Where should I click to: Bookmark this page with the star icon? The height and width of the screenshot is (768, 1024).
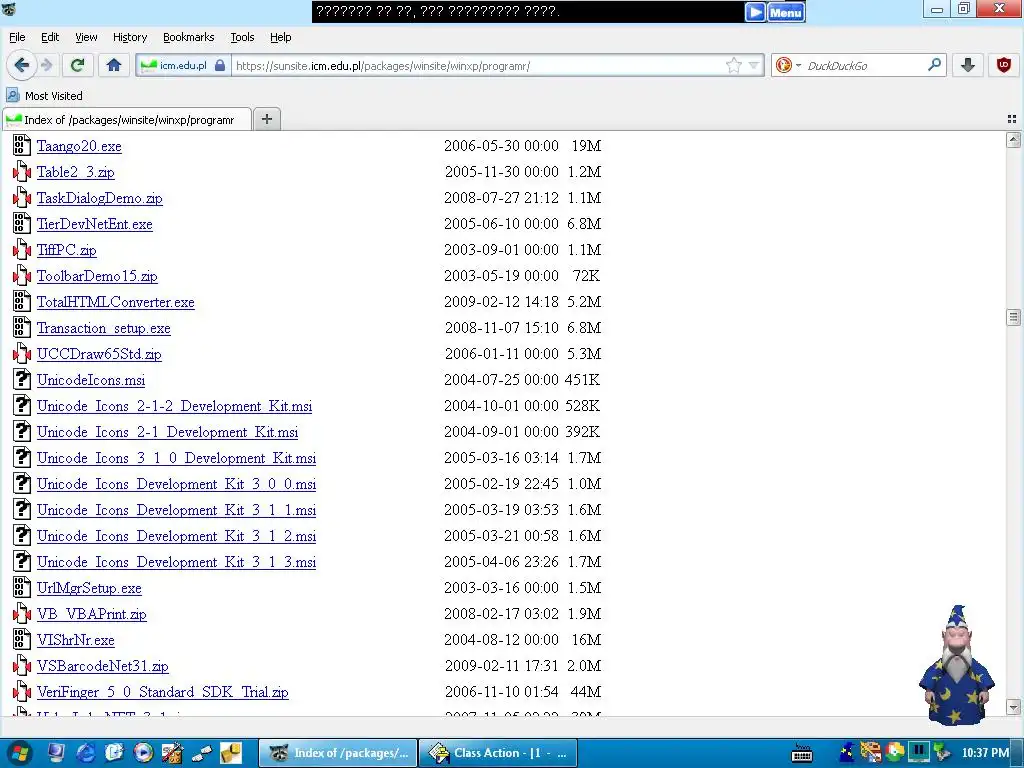pyautogui.click(x=734, y=65)
